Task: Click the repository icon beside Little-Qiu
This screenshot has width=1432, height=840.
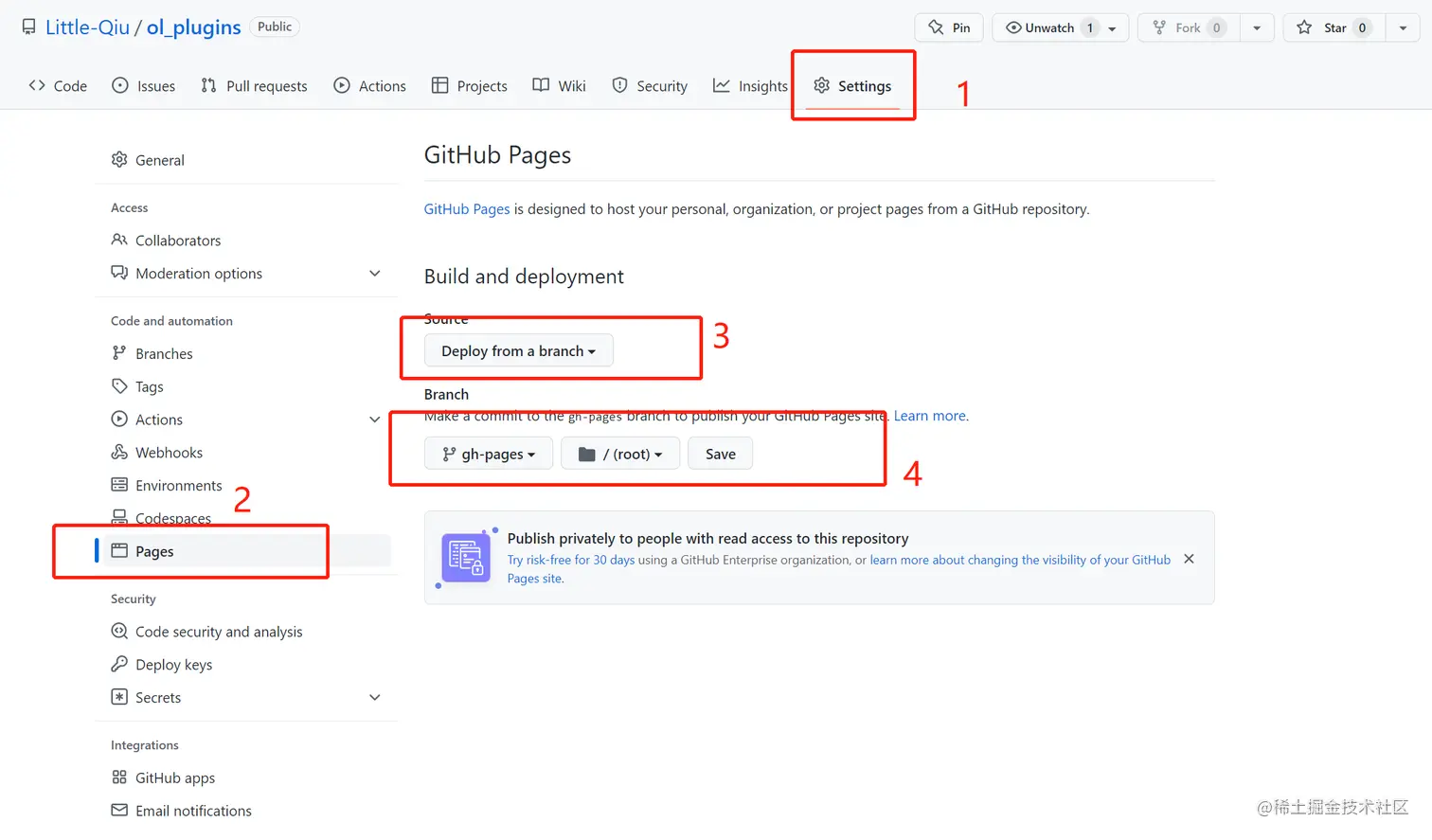Action: point(29,27)
